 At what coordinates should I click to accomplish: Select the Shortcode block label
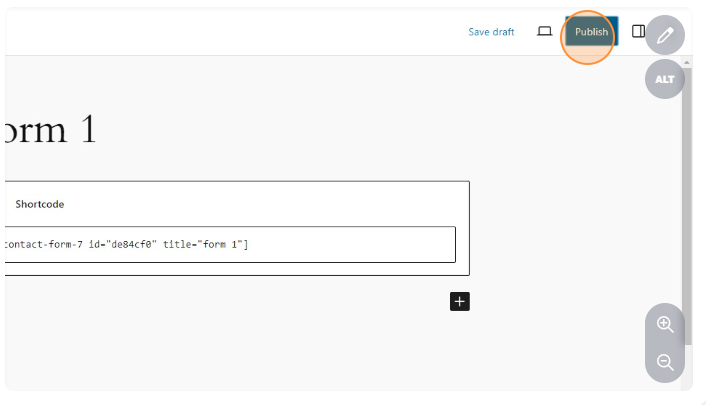click(x=40, y=204)
